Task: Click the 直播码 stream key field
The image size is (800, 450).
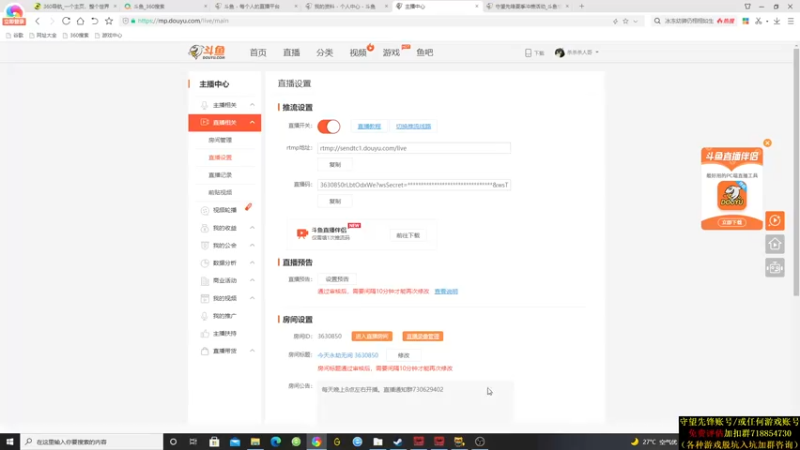Action: (414, 185)
